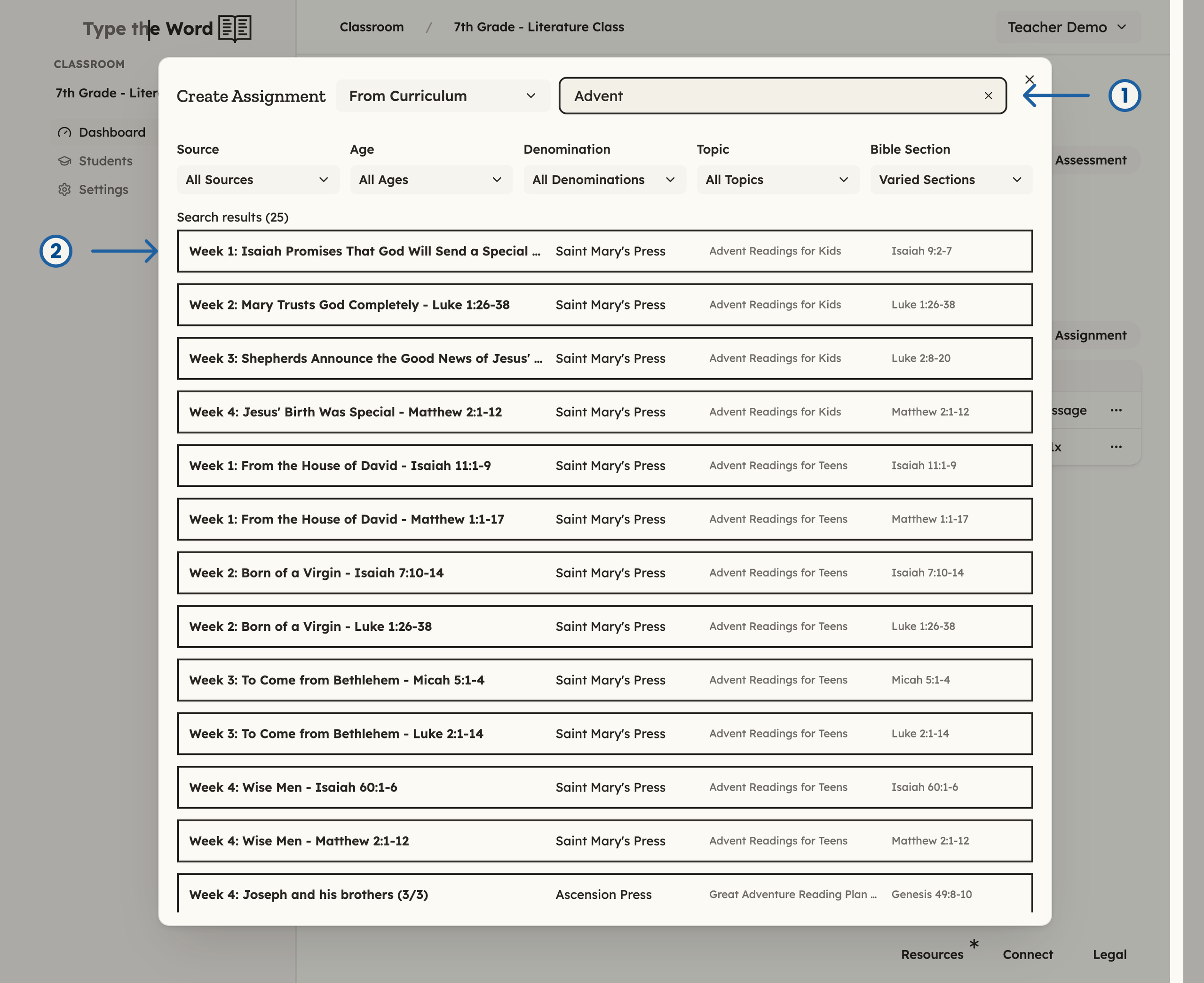The width and height of the screenshot is (1204, 983).
Task: Close the Create Assignment dialog
Action: click(1029, 79)
